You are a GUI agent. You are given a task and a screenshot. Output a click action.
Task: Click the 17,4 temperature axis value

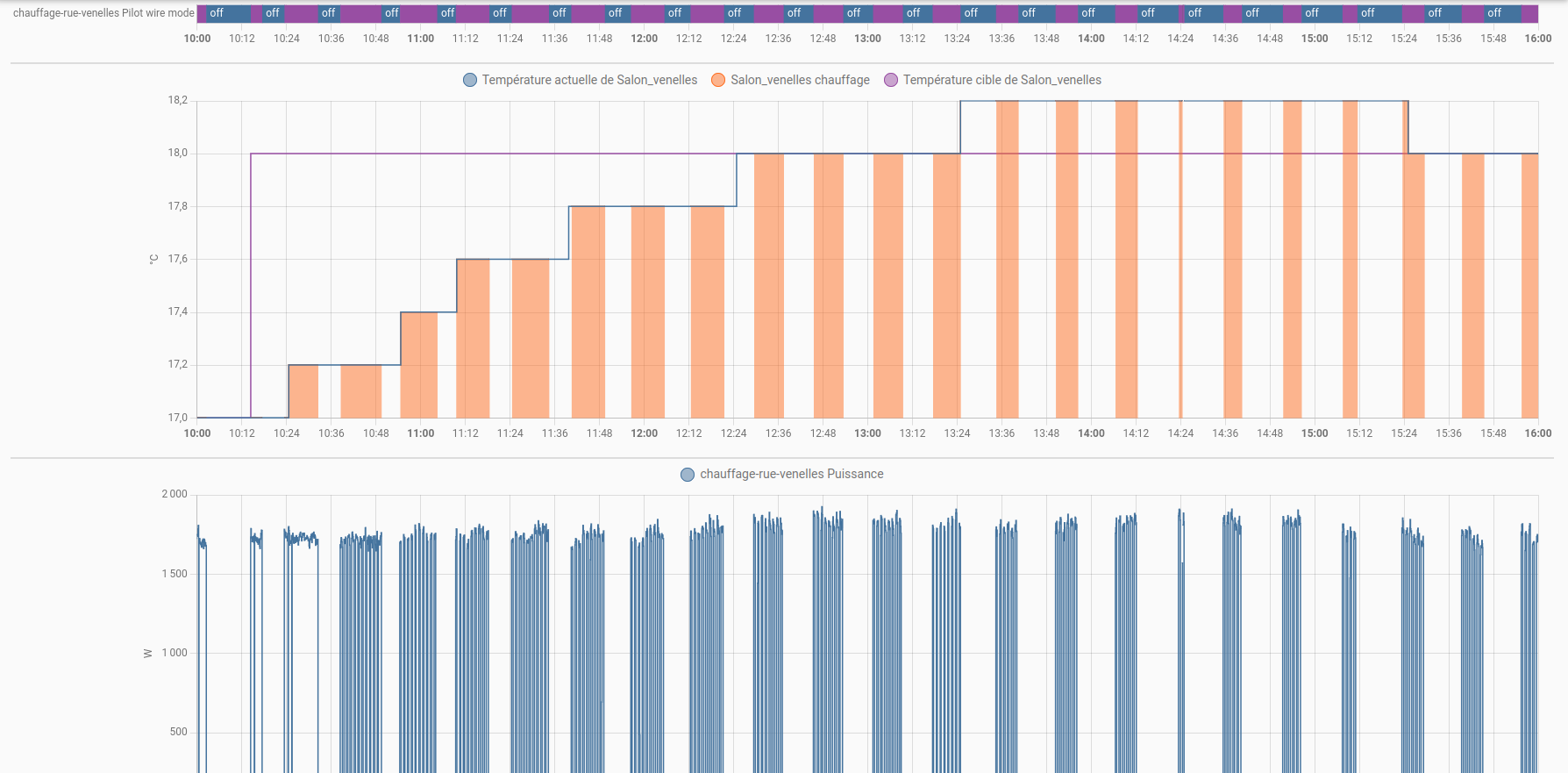[x=178, y=311]
